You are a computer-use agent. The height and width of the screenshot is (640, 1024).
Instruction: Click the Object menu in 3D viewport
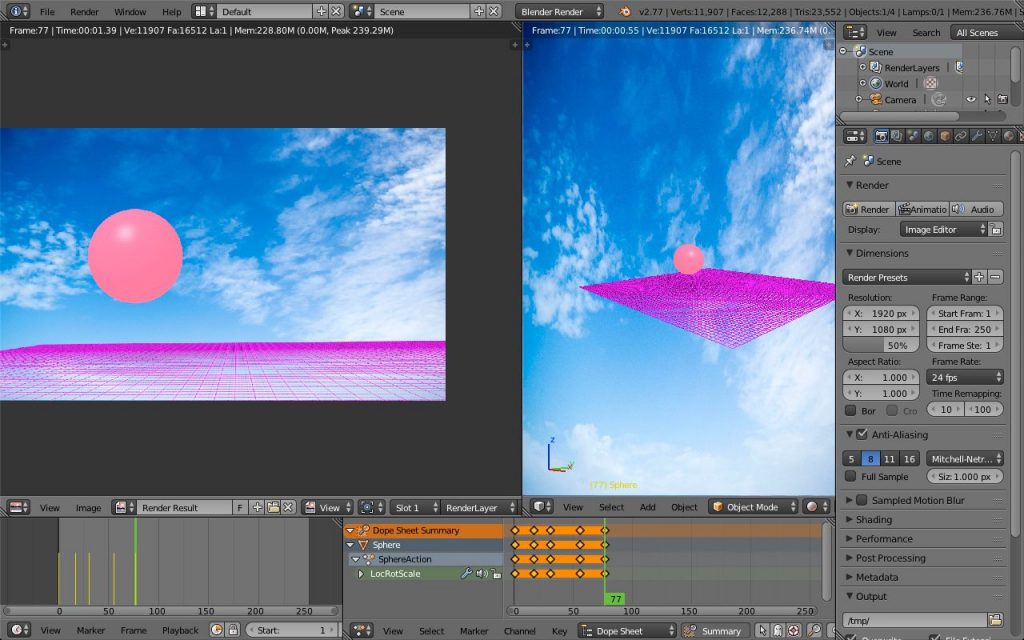pos(685,507)
